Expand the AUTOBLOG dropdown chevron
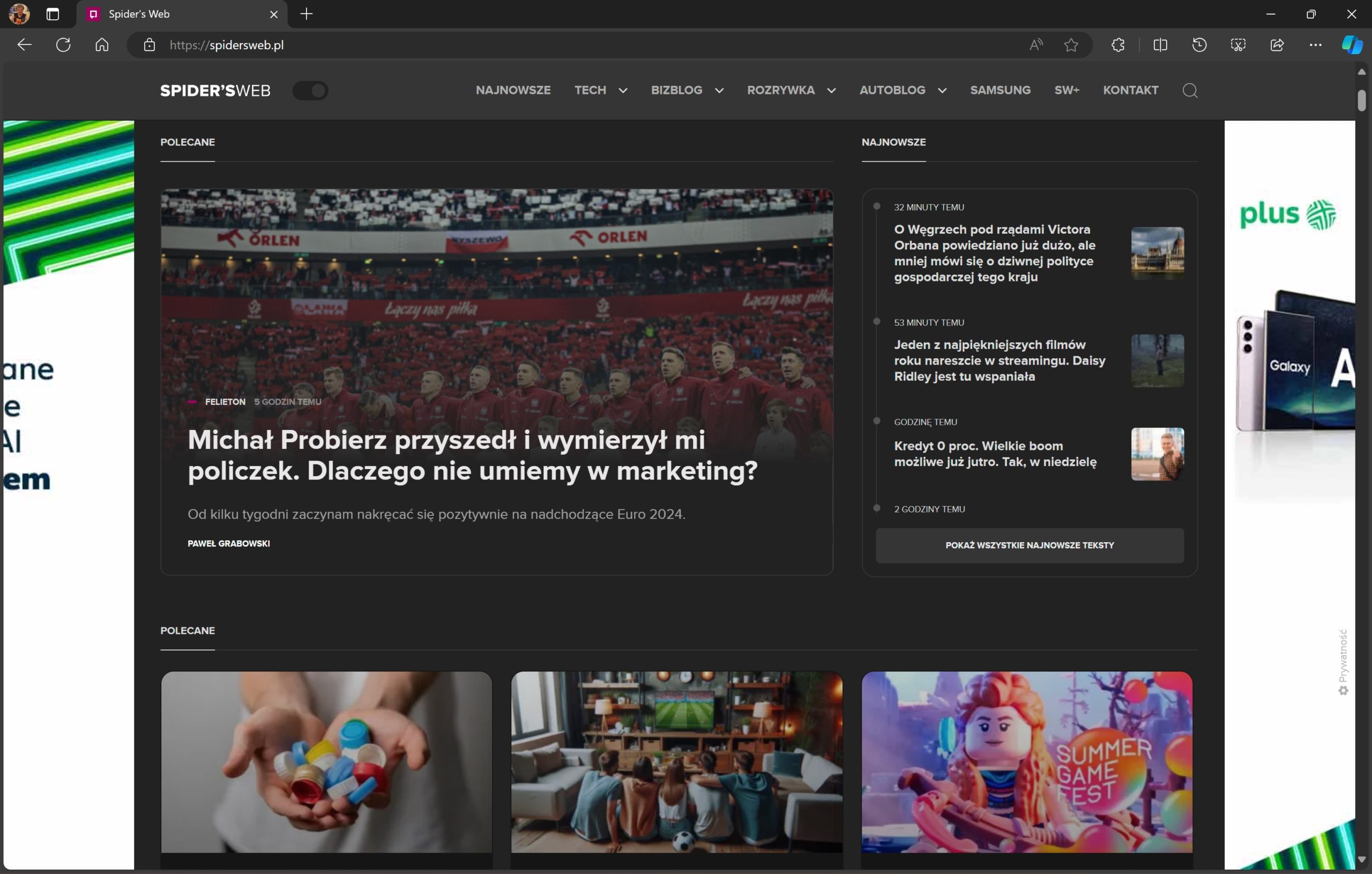The image size is (1372, 874). click(x=942, y=91)
